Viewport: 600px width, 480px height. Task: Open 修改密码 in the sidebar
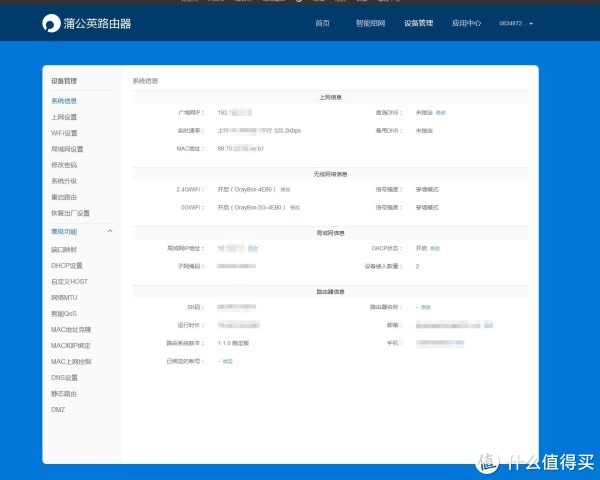pyautogui.click(x=64, y=165)
